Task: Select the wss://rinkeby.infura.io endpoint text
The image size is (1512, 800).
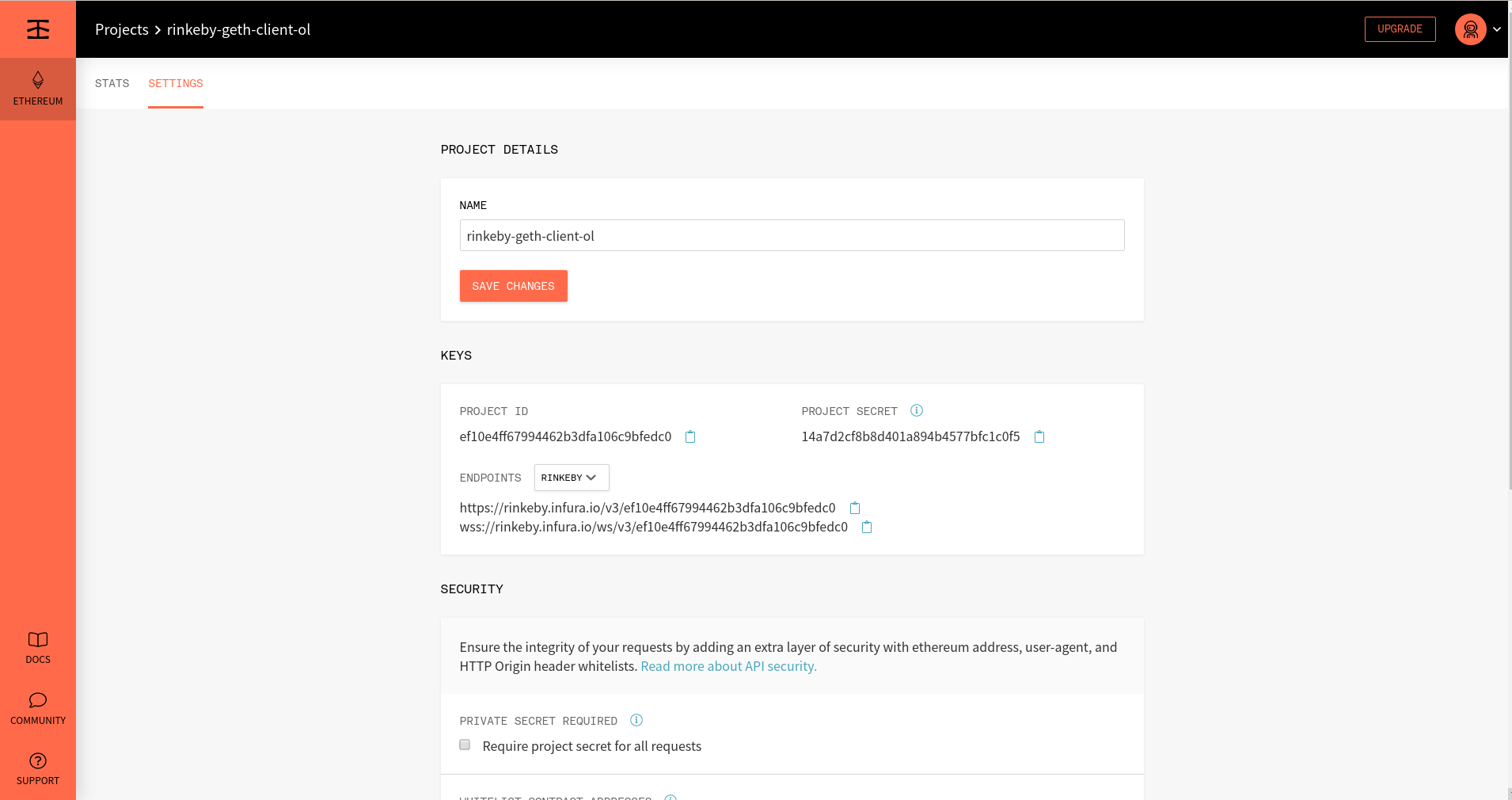Action: pyautogui.click(x=654, y=527)
